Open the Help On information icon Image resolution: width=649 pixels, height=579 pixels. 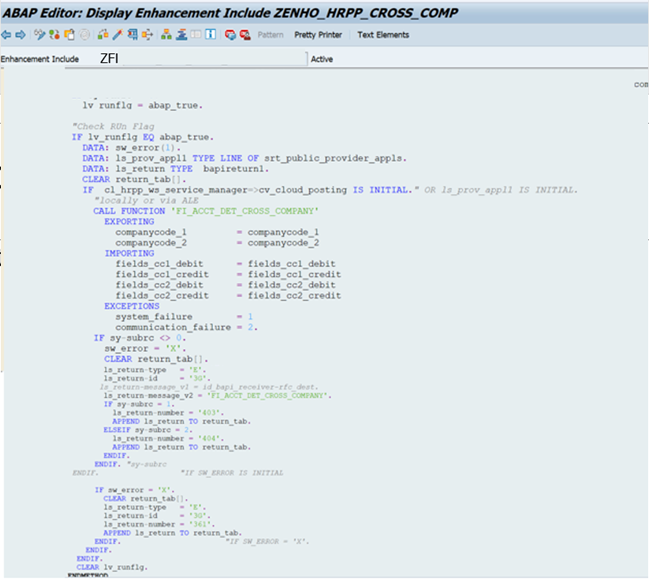pos(211,35)
